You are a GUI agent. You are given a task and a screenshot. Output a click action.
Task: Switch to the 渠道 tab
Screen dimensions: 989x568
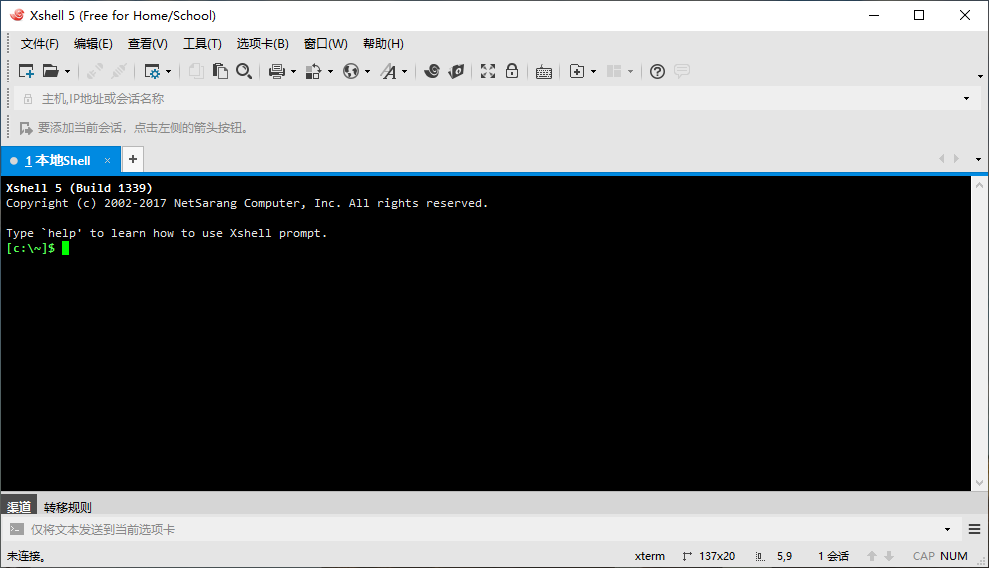click(19, 507)
